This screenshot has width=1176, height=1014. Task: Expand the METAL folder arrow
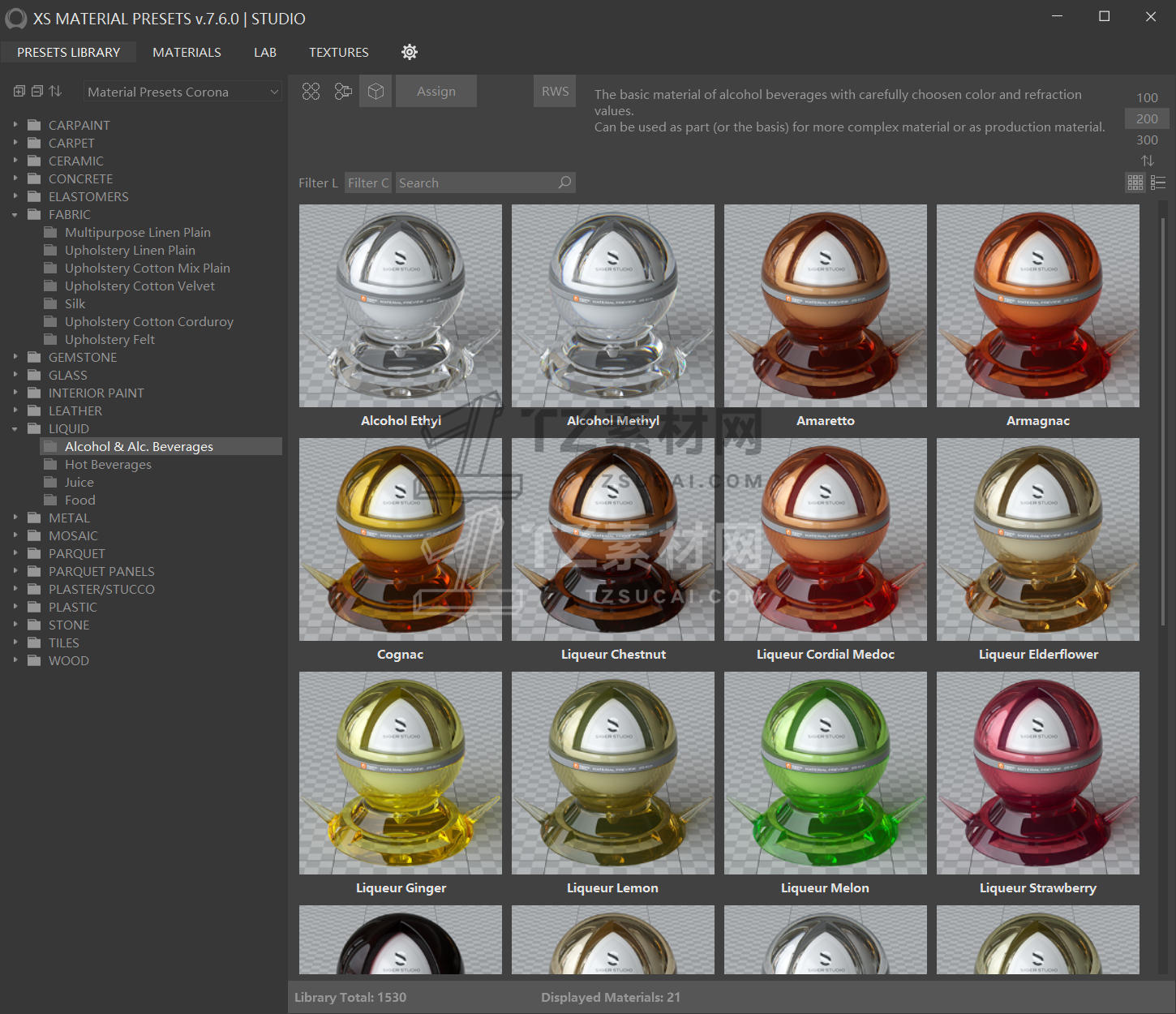tap(15, 518)
